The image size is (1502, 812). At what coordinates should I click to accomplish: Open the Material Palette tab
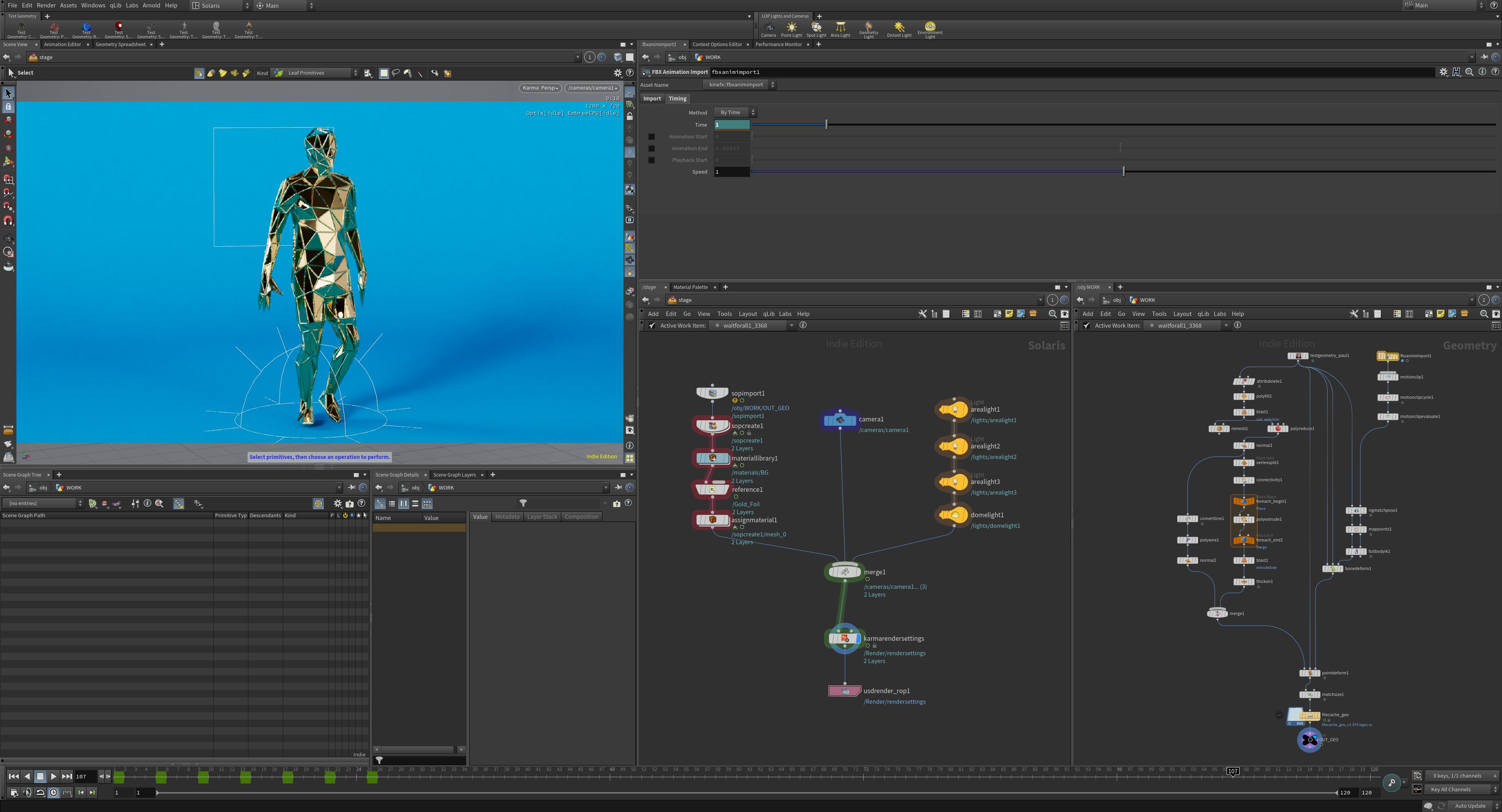(690, 287)
